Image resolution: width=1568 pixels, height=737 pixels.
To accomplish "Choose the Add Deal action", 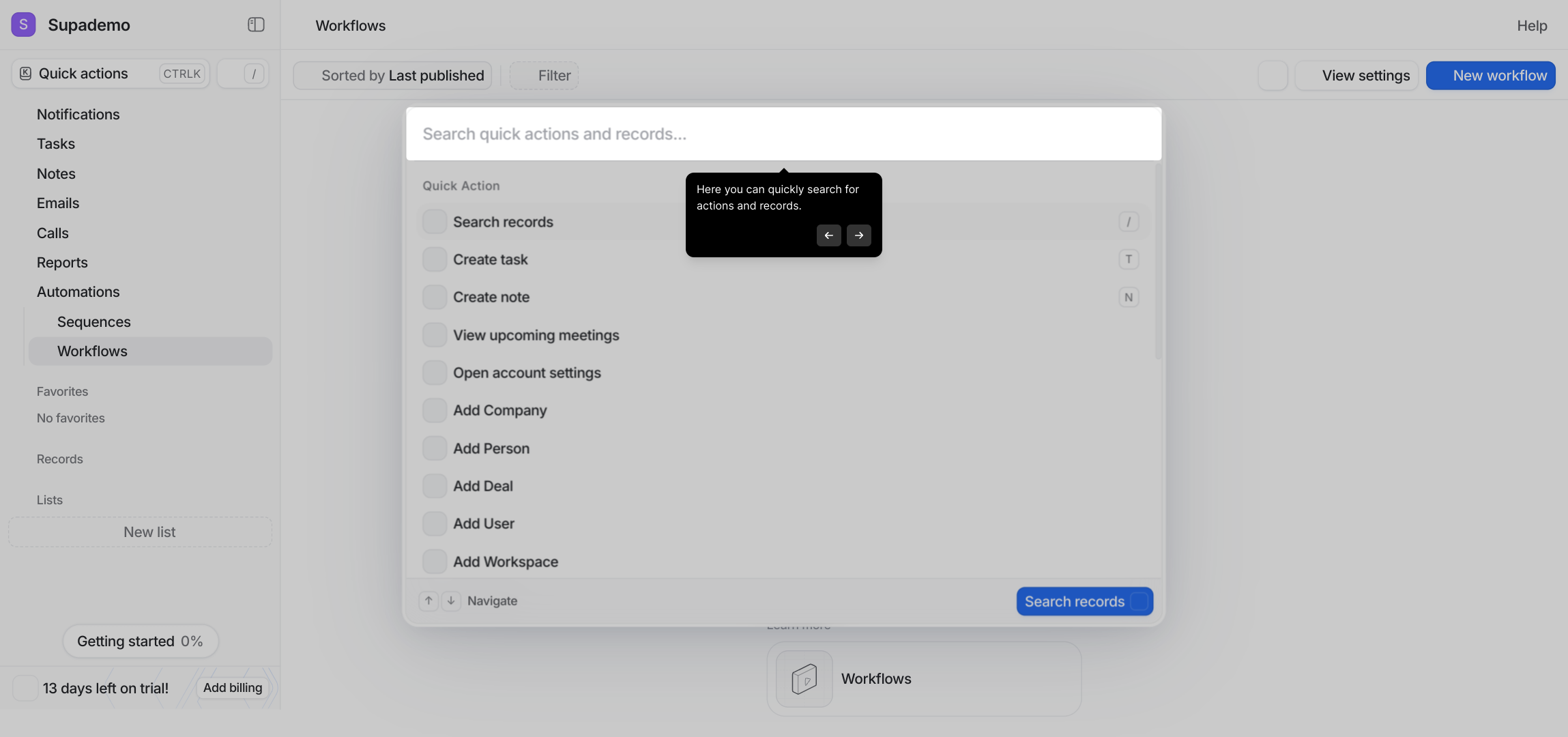I will pyautogui.click(x=783, y=486).
